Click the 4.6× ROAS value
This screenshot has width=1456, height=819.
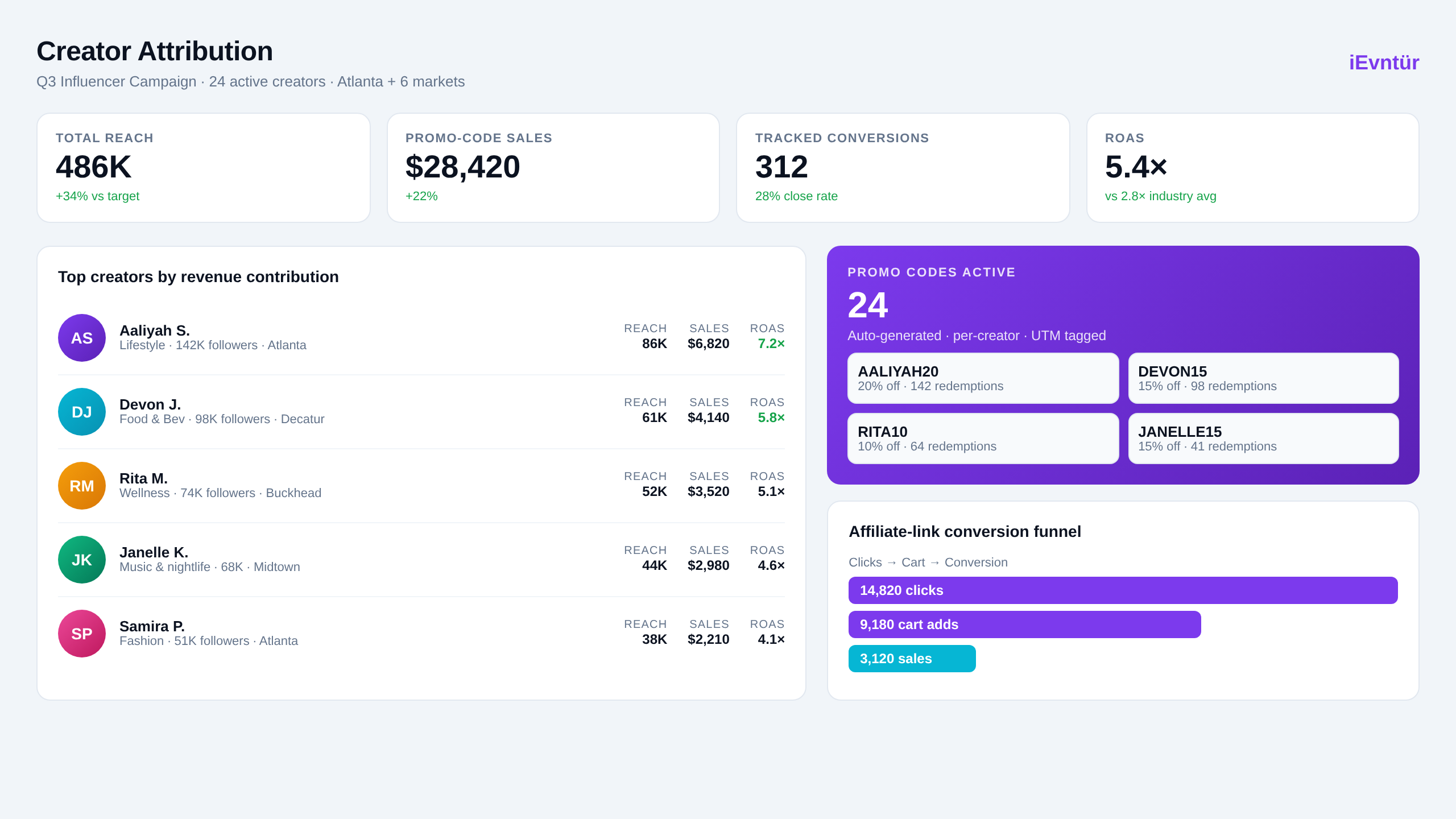[771, 565]
